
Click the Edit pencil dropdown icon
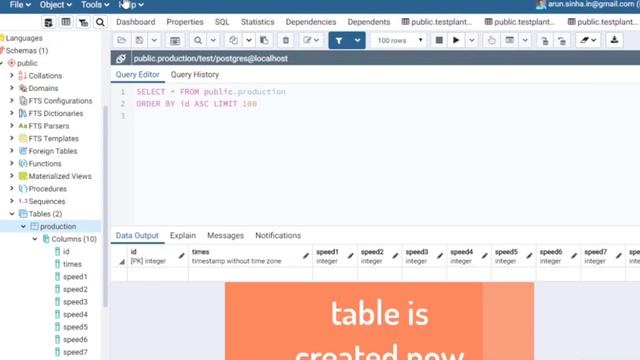tap(311, 40)
